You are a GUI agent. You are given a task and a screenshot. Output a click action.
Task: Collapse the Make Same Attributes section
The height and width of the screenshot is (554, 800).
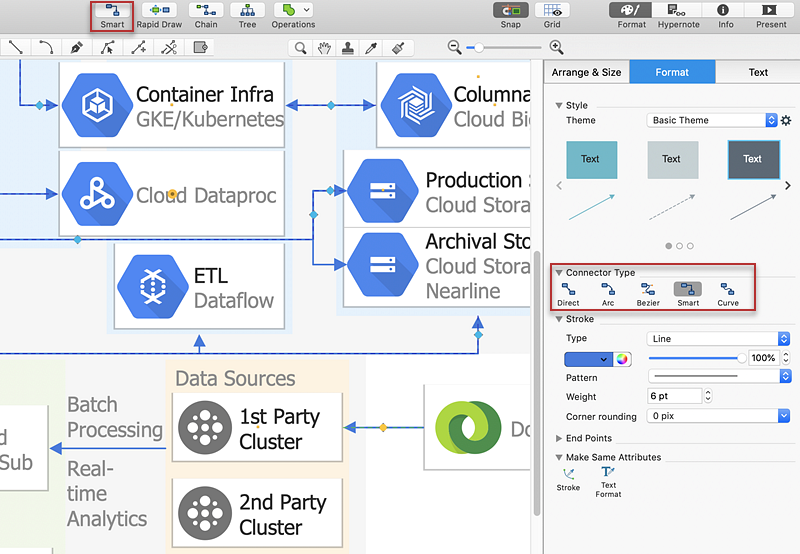coord(559,458)
